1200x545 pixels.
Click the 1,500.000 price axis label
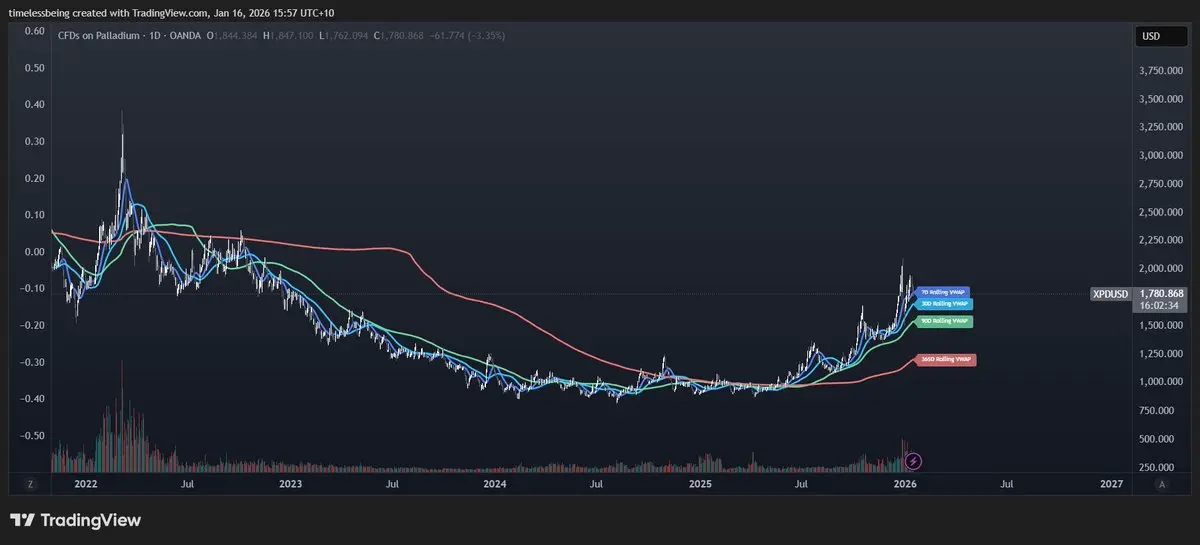click(x=1162, y=326)
